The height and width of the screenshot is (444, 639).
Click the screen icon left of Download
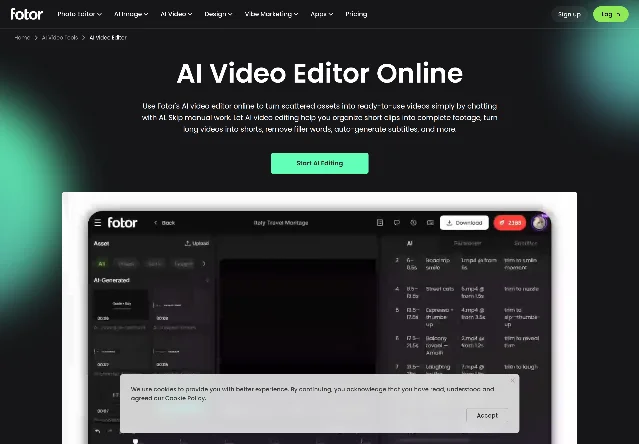(430, 222)
